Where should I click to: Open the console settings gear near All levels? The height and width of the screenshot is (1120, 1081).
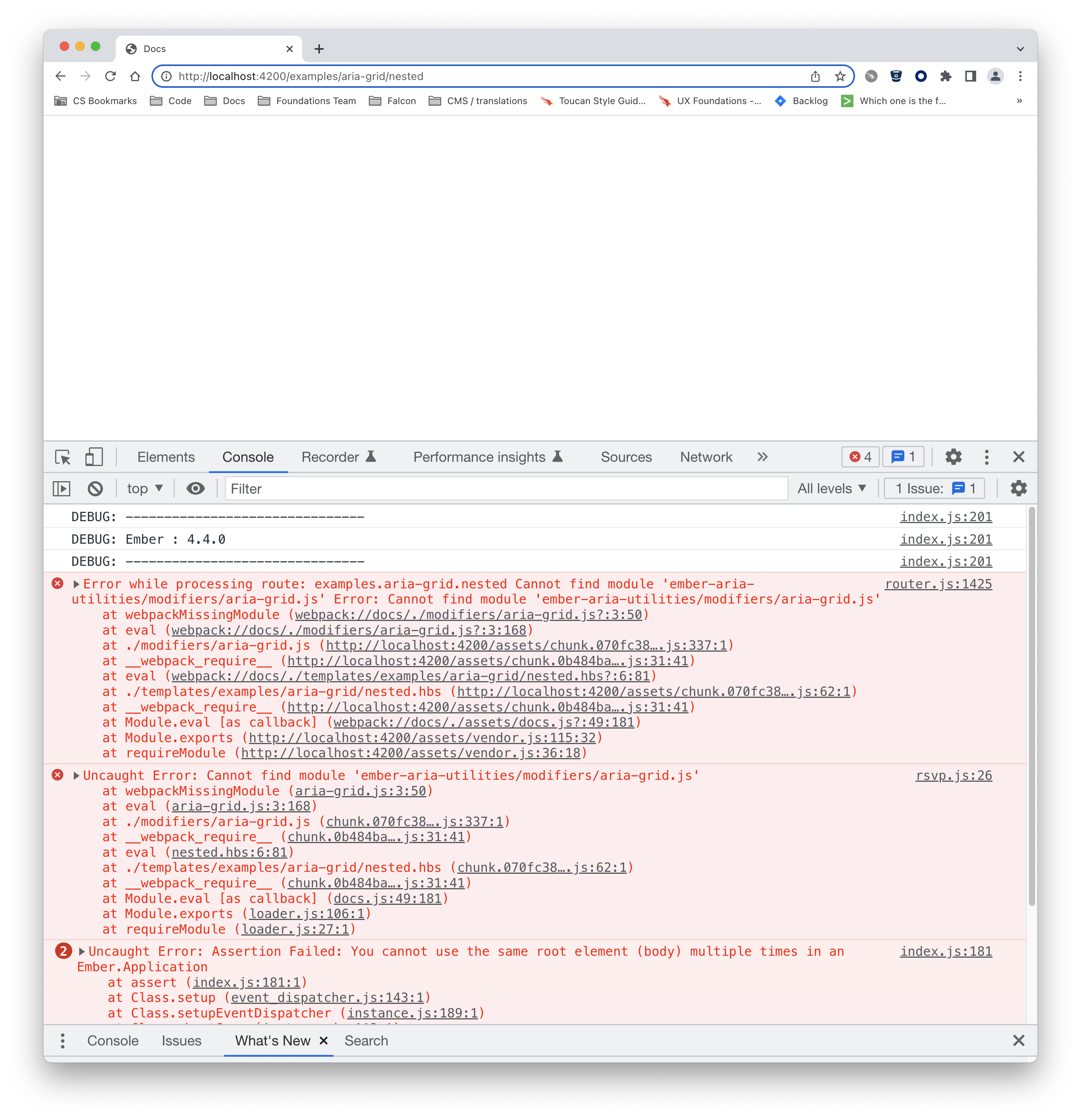point(1018,489)
